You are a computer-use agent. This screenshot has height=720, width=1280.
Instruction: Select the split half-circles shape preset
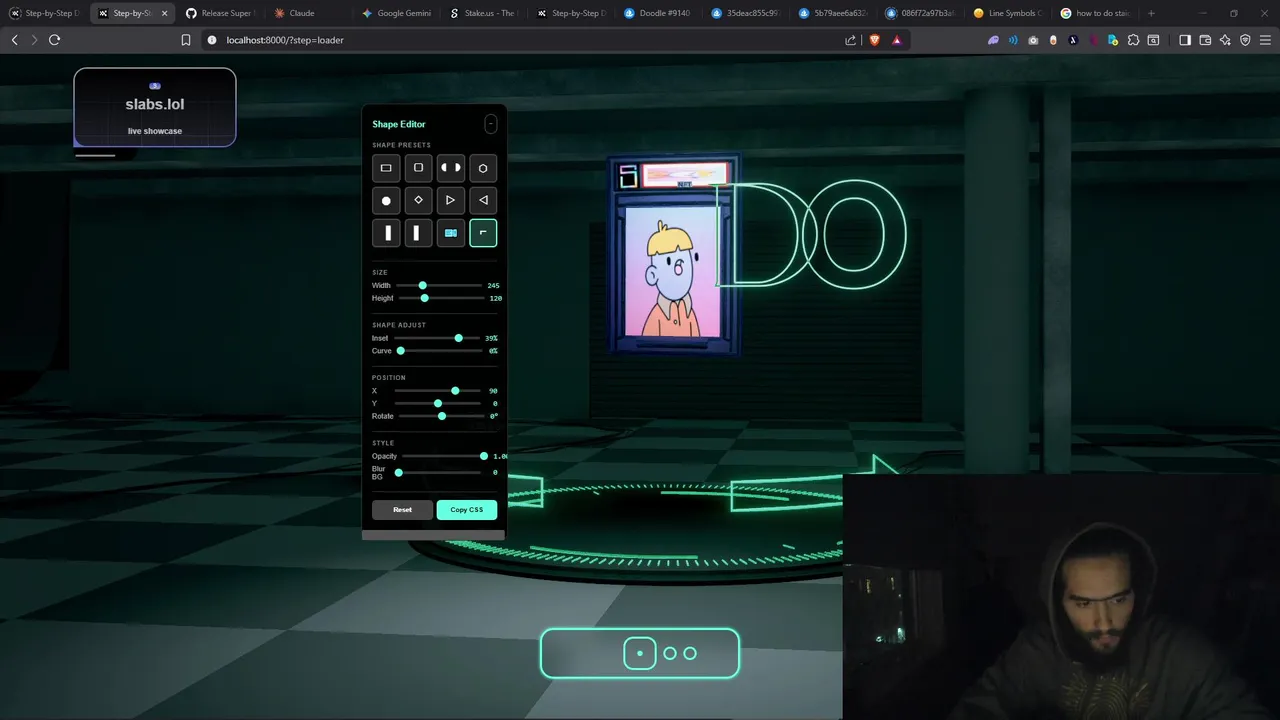[451, 168]
